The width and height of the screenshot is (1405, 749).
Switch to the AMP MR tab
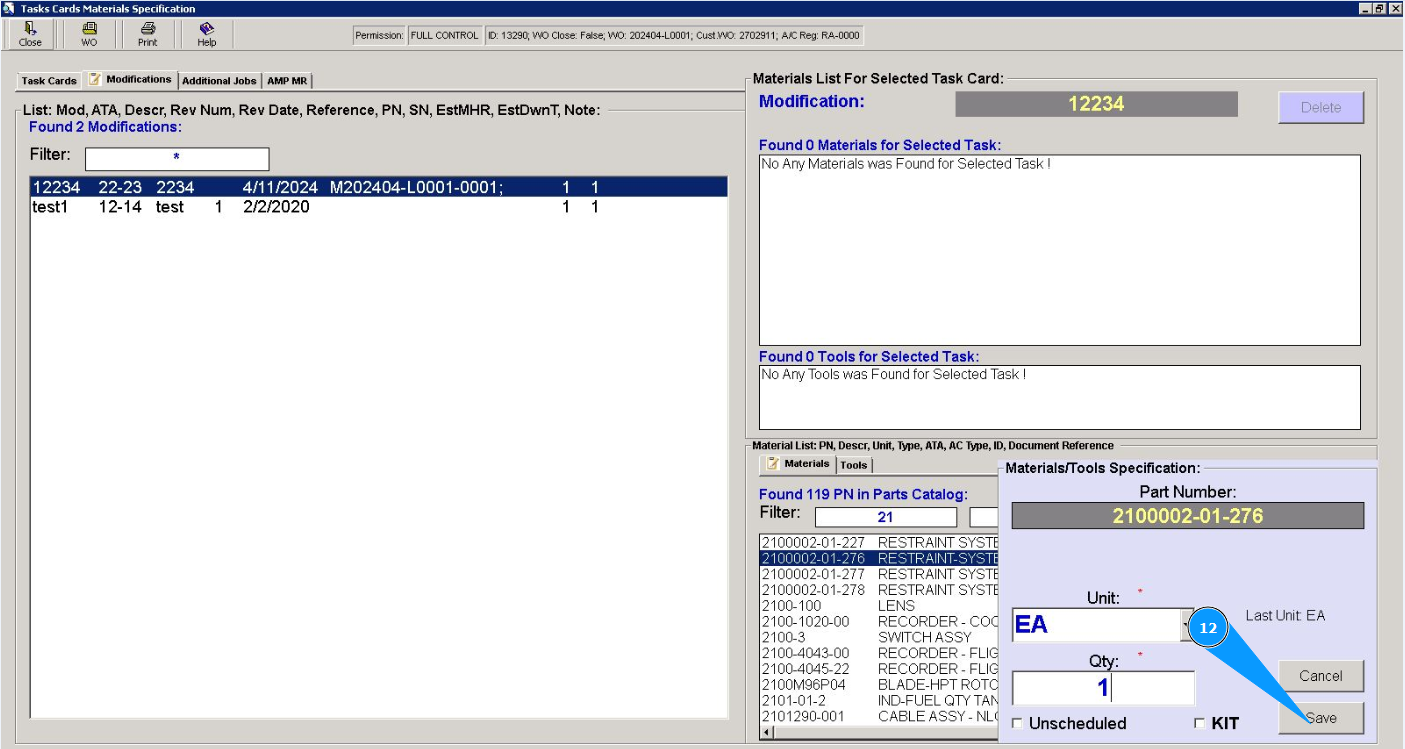(x=287, y=81)
